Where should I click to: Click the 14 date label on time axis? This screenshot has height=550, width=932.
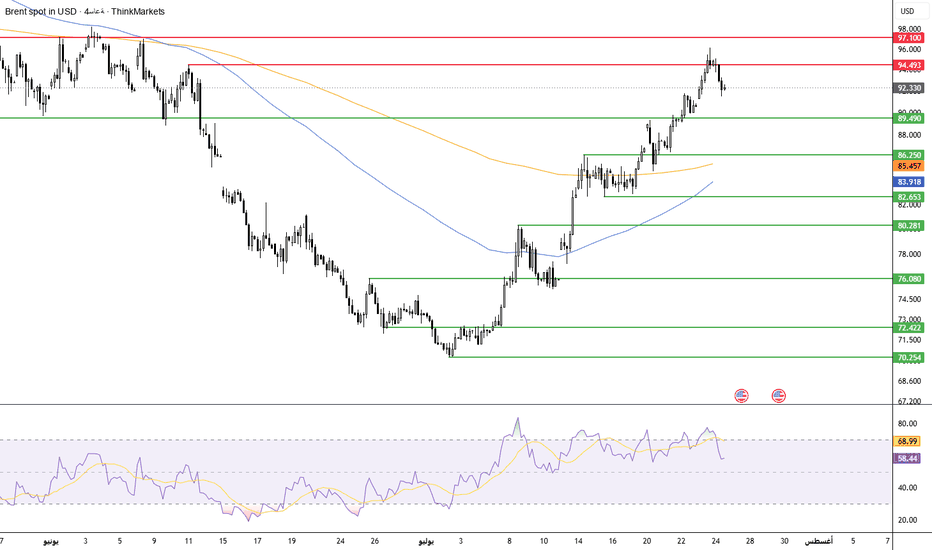point(578,541)
